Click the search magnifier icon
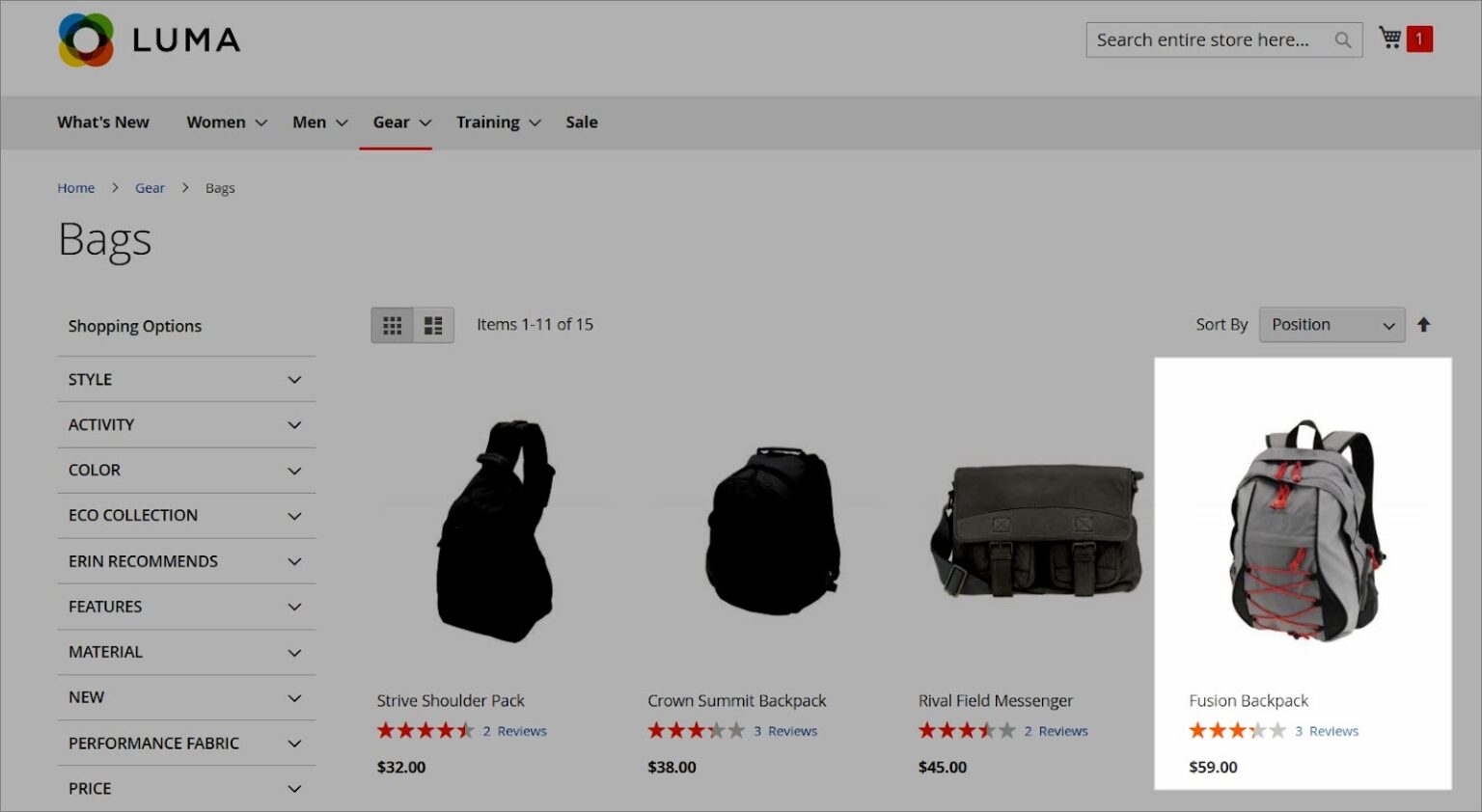 [x=1342, y=41]
